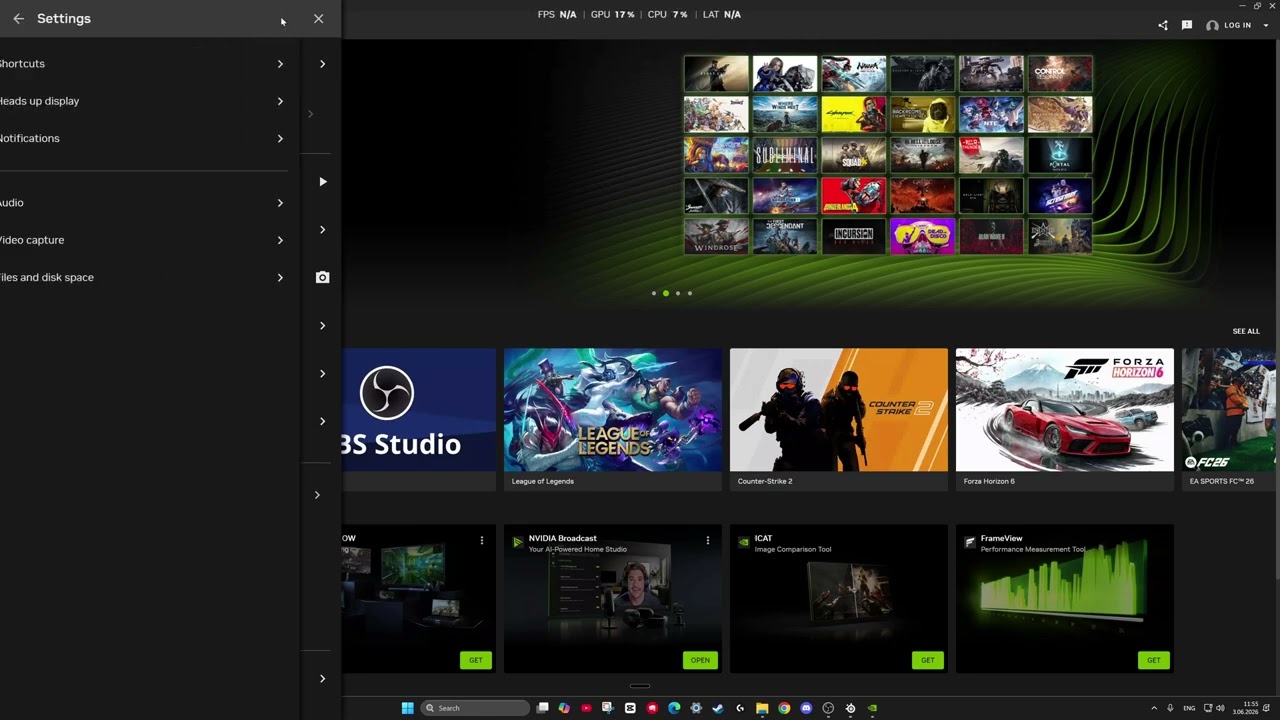This screenshot has height=720, width=1280.
Task: Click the play triangle icon in overlay strip
Action: [322, 182]
